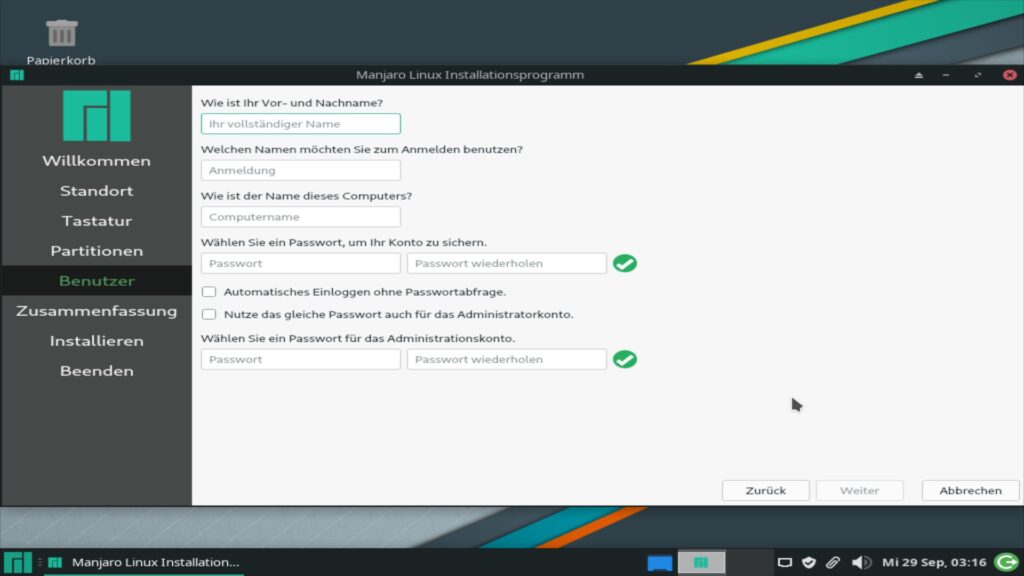The image size is (1024, 576).
Task: Click the Manjaro logo in installer sidebar
Action: pos(97,116)
